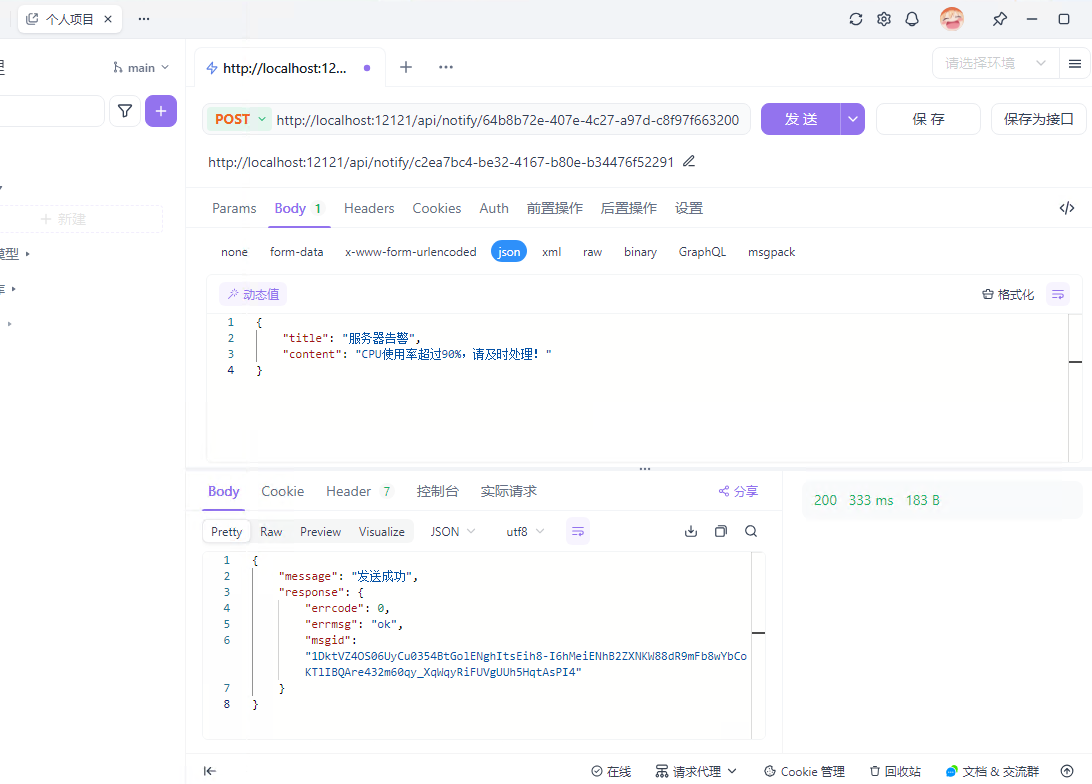This screenshot has width=1092, height=784.
Task: Open the POST method dropdown
Action: pyautogui.click(x=240, y=119)
